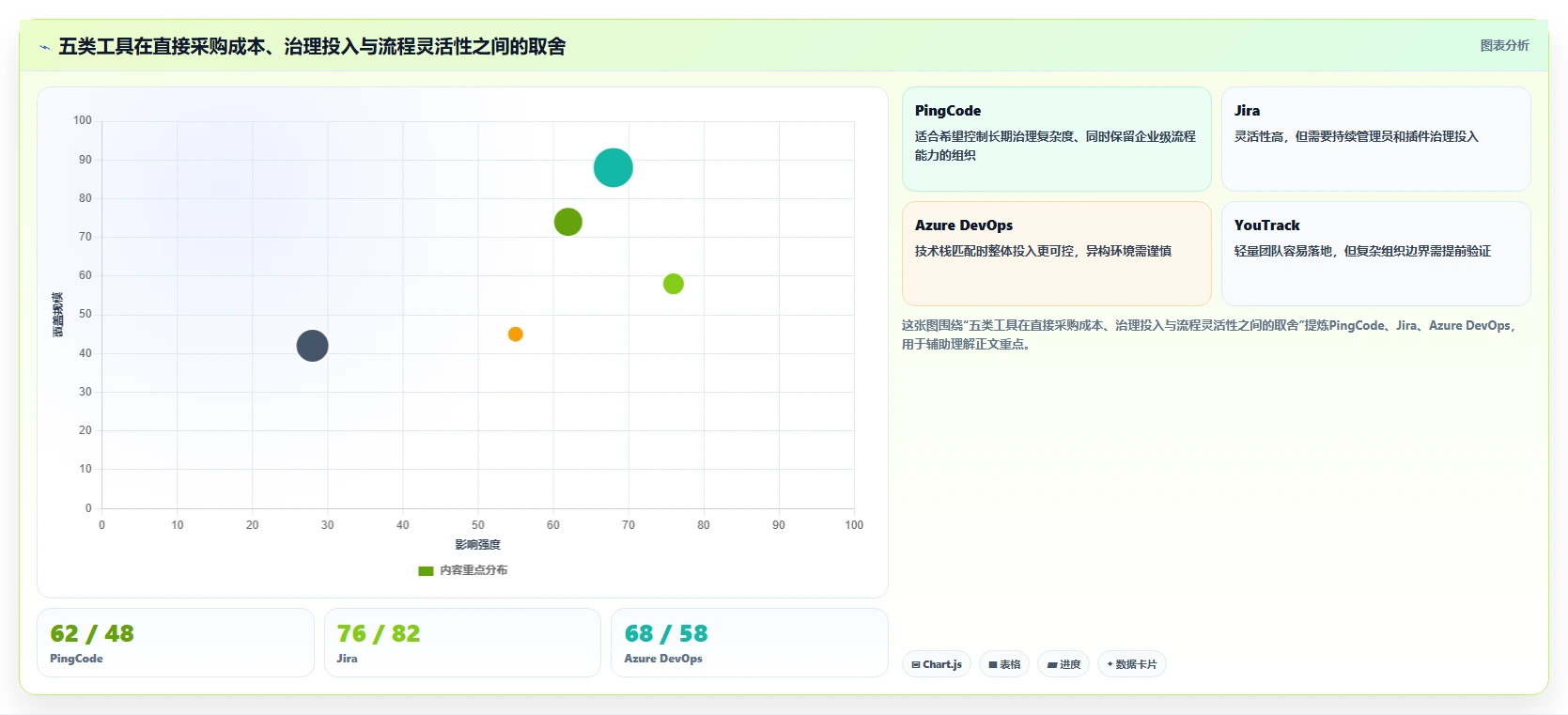This screenshot has height=715, width=1568.
Task: Click the Azure DevOps label under 68 / 58
Action: tap(663, 659)
